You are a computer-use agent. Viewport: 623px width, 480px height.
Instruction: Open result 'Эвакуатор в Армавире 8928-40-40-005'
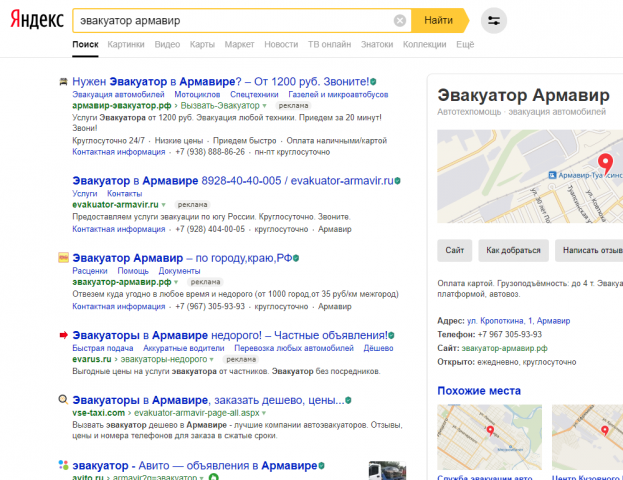coord(233,181)
